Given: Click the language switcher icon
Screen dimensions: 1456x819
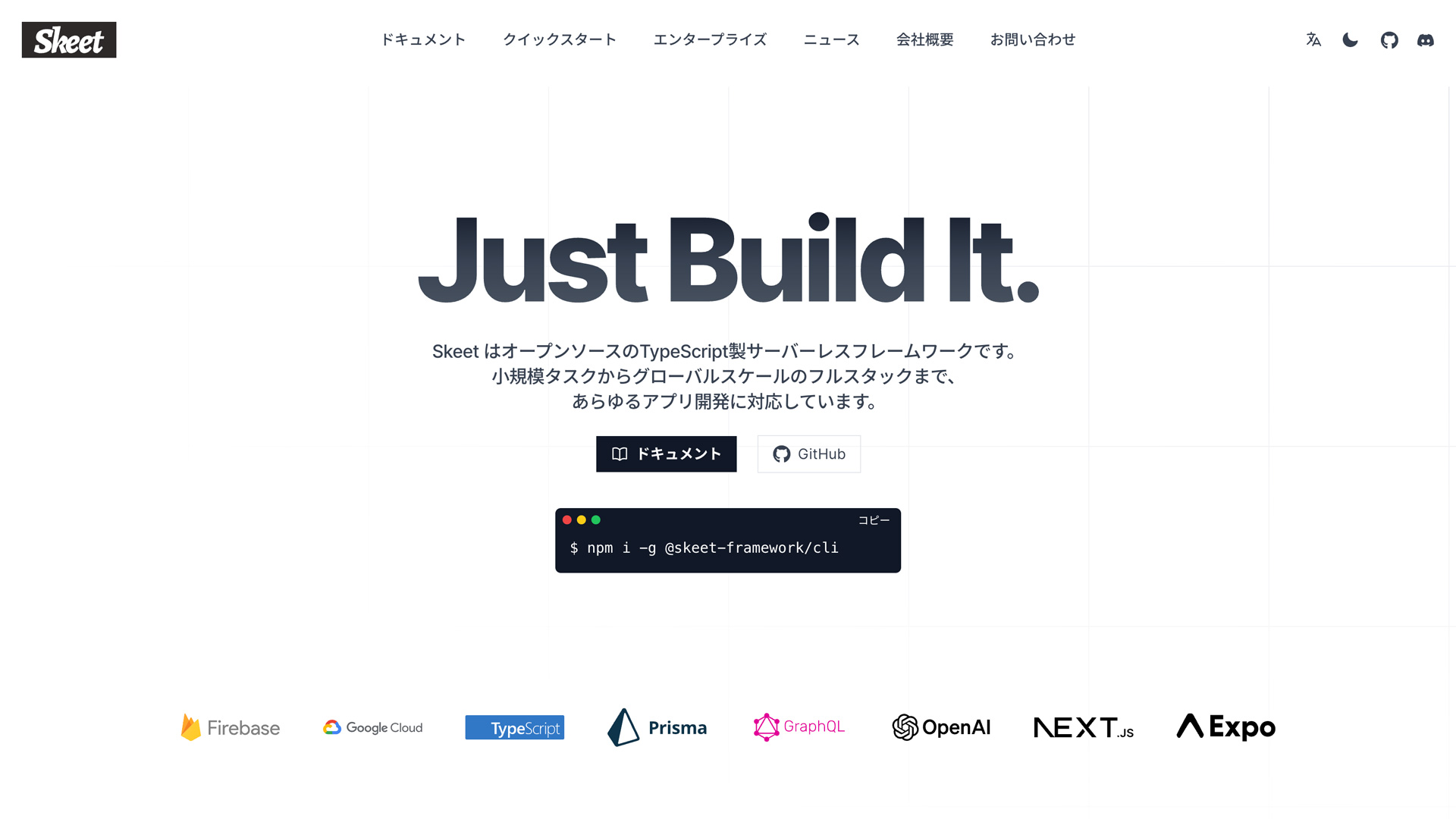Looking at the screenshot, I should (1313, 40).
